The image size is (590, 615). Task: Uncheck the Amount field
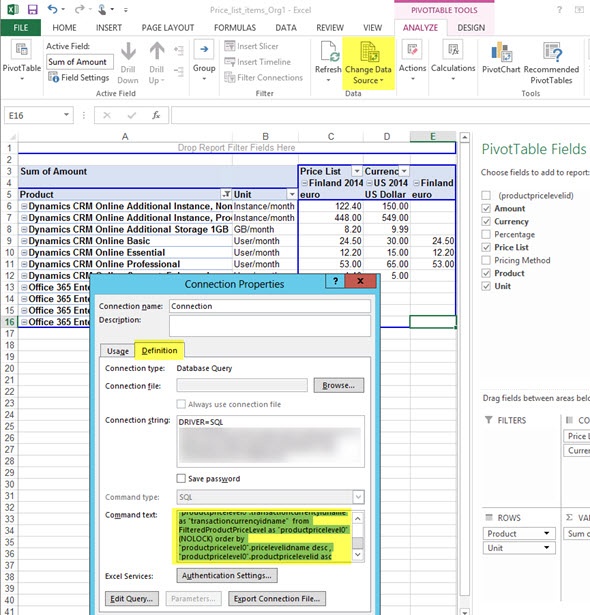[x=486, y=208]
